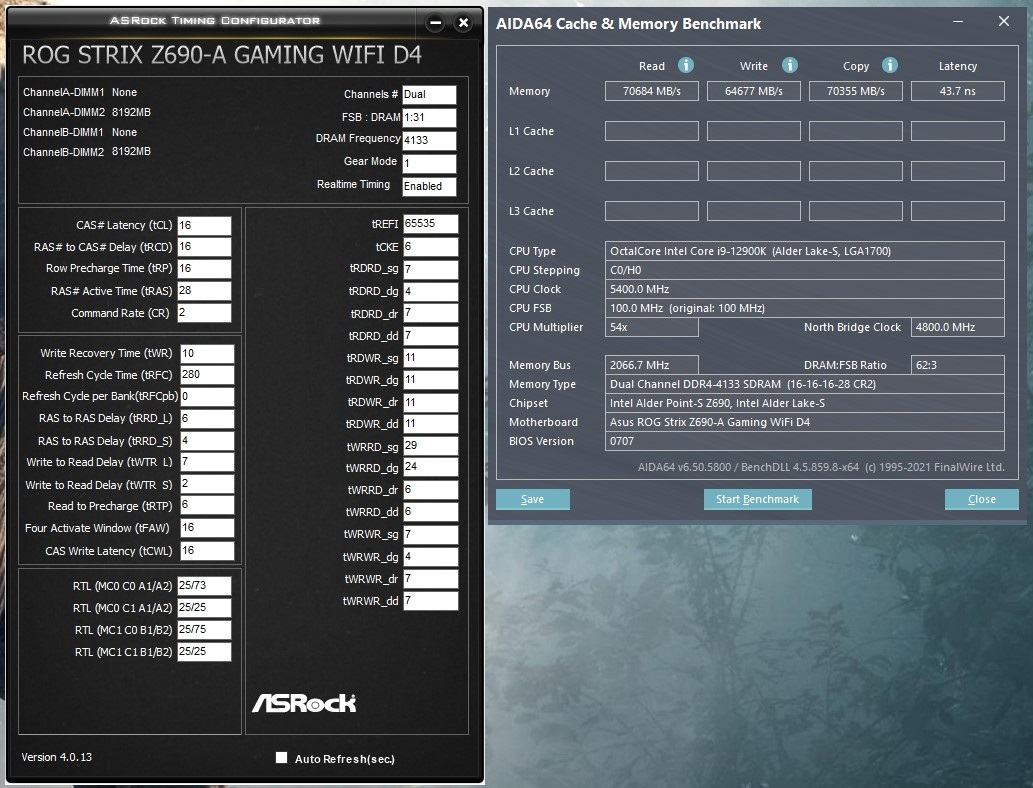Select the North Bridge Clock field
This screenshot has width=1033, height=788.
click(x=958, y=327)
